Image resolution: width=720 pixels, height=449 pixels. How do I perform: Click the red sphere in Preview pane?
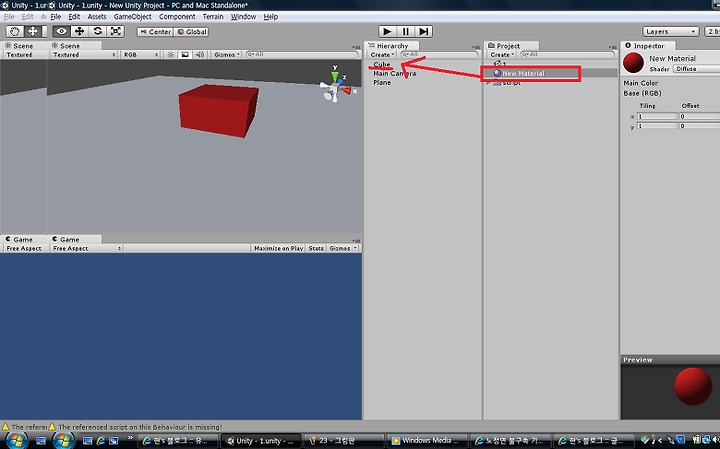[693, 386]
